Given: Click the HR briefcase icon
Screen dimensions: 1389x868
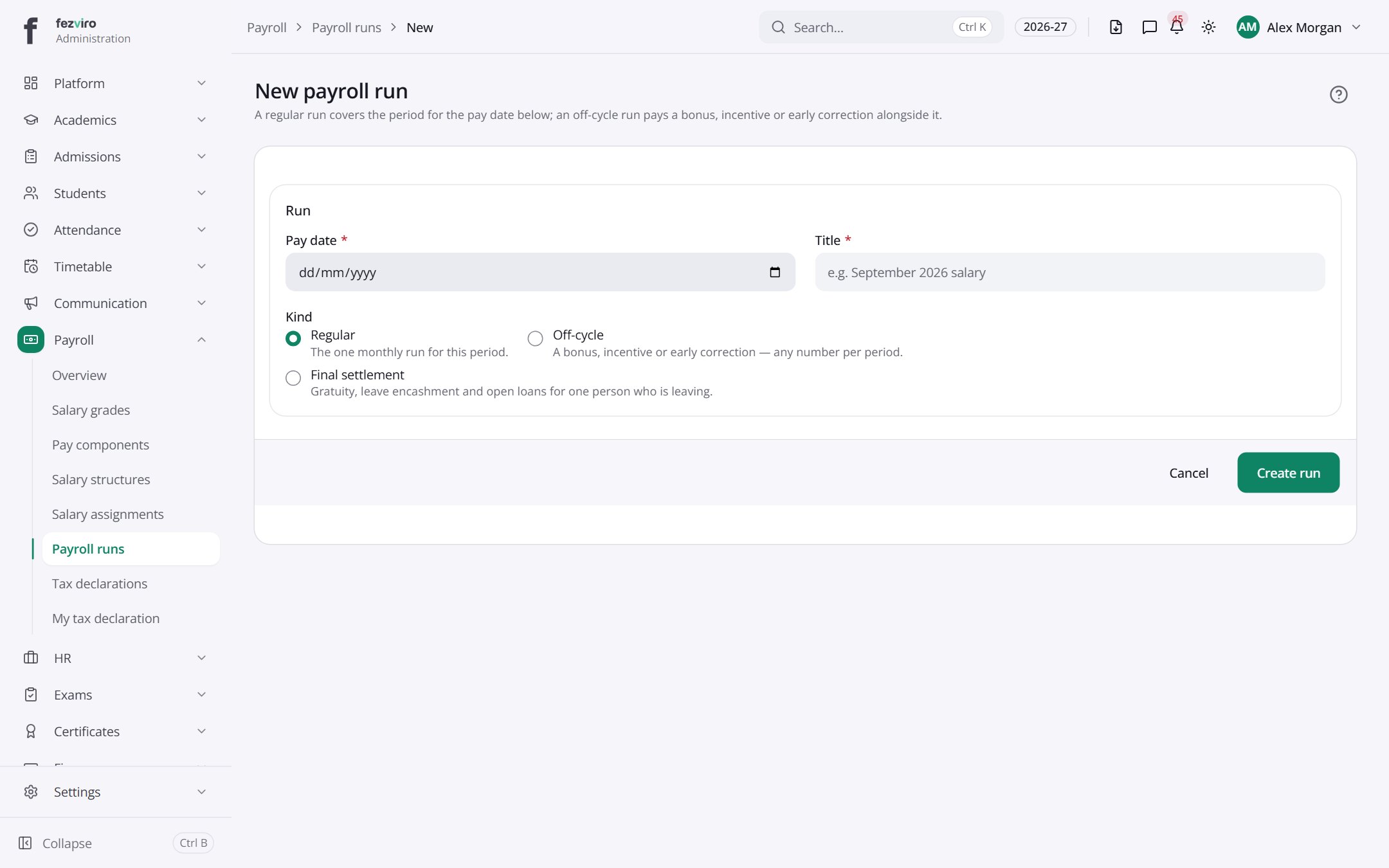Looking at the screenshot, I should click(31, 658).
